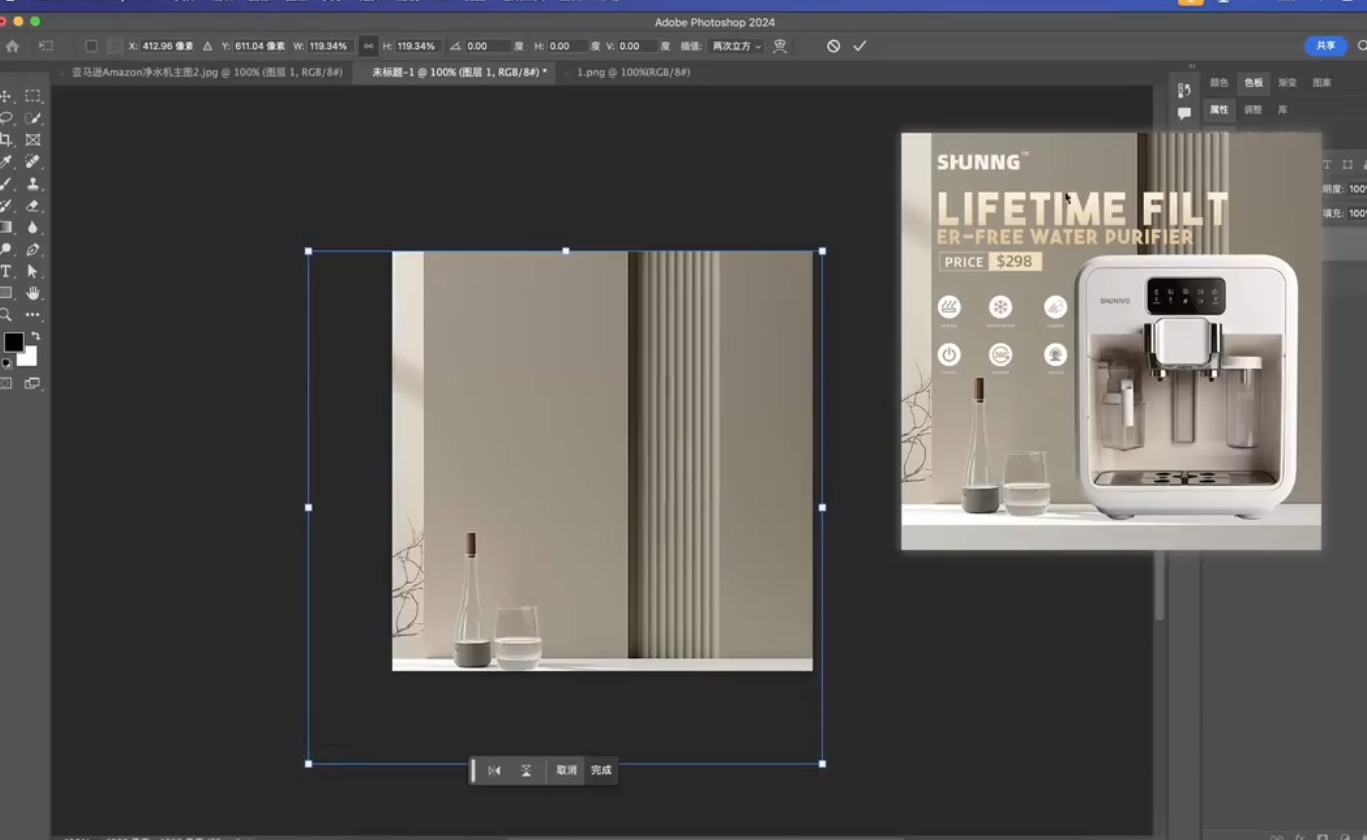Toggle the maintain aspect ratio link
This screenshot has width=1367, height=840.
pos(368,46)
